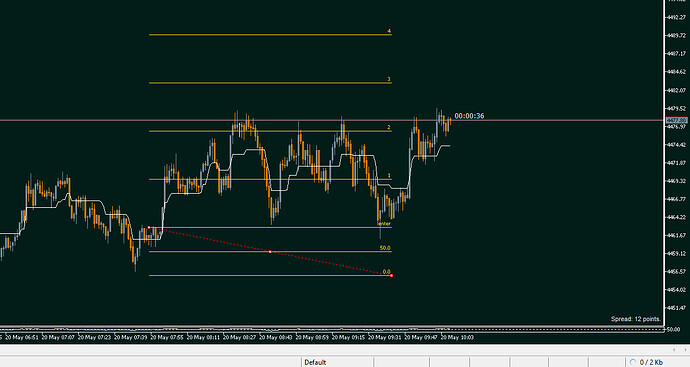The width and height of the screenshot is (690, 367).
Task: Click the 20 May 06:51 time label
Action: (22, 338)
